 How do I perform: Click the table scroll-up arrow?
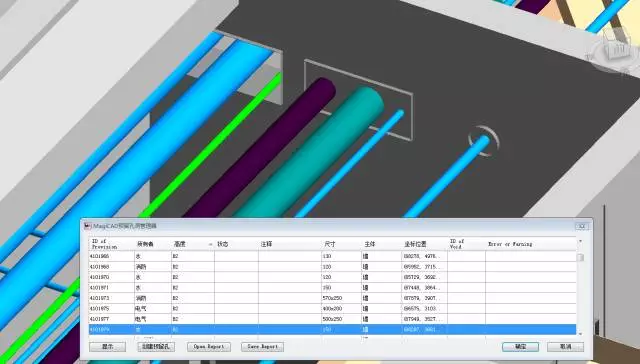(x=580, y=241)
